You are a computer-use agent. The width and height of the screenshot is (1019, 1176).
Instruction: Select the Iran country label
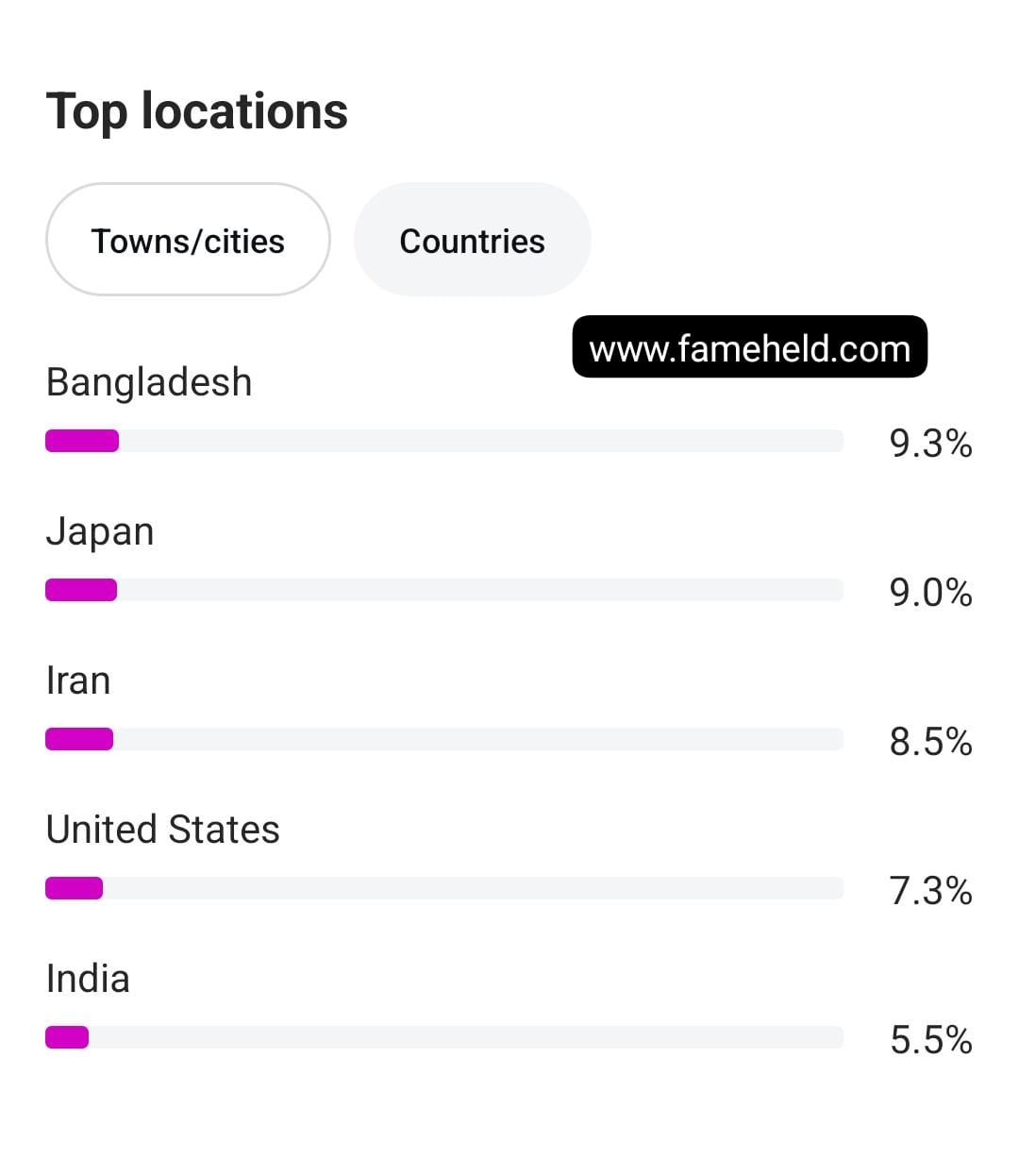click(78, 680)
